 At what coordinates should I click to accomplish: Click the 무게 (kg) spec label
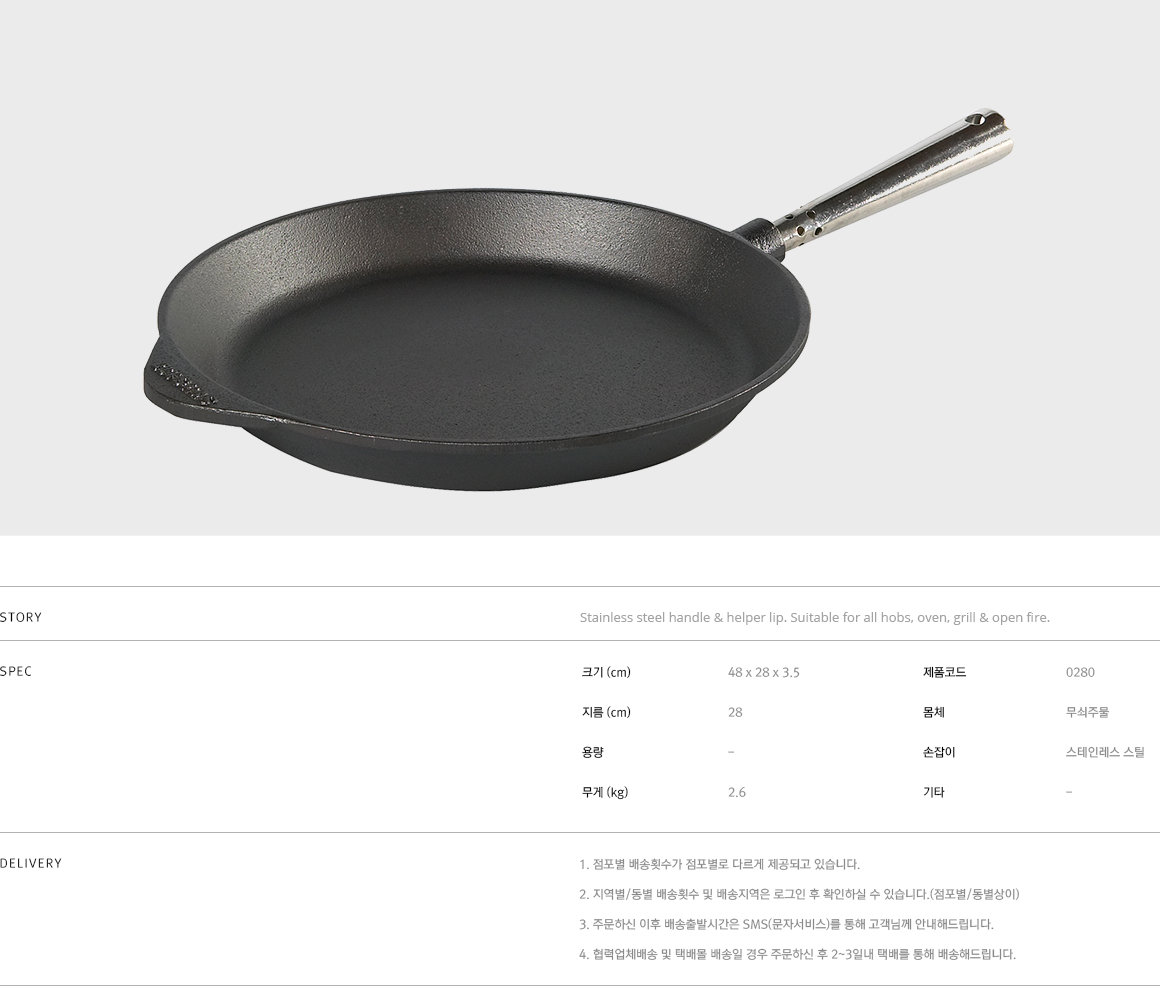click(x=604, y=792)
